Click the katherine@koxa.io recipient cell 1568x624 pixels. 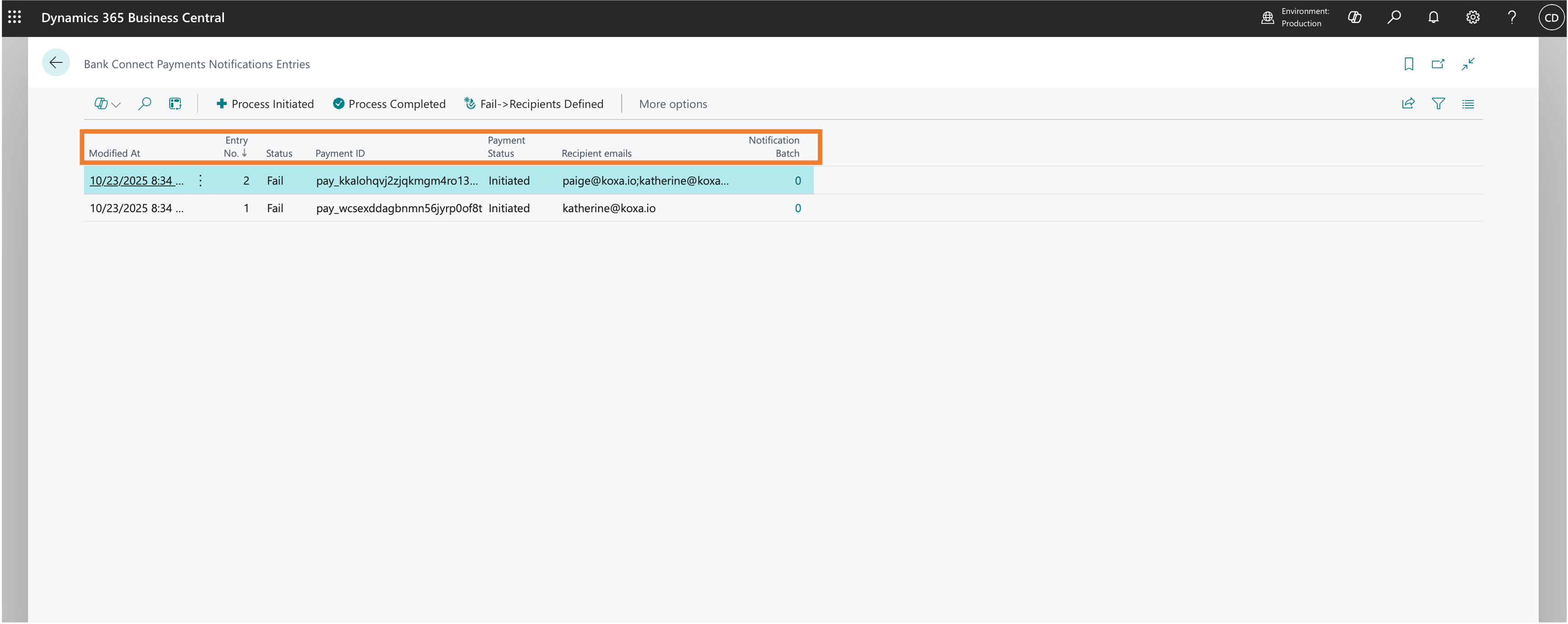coord(609,208)
